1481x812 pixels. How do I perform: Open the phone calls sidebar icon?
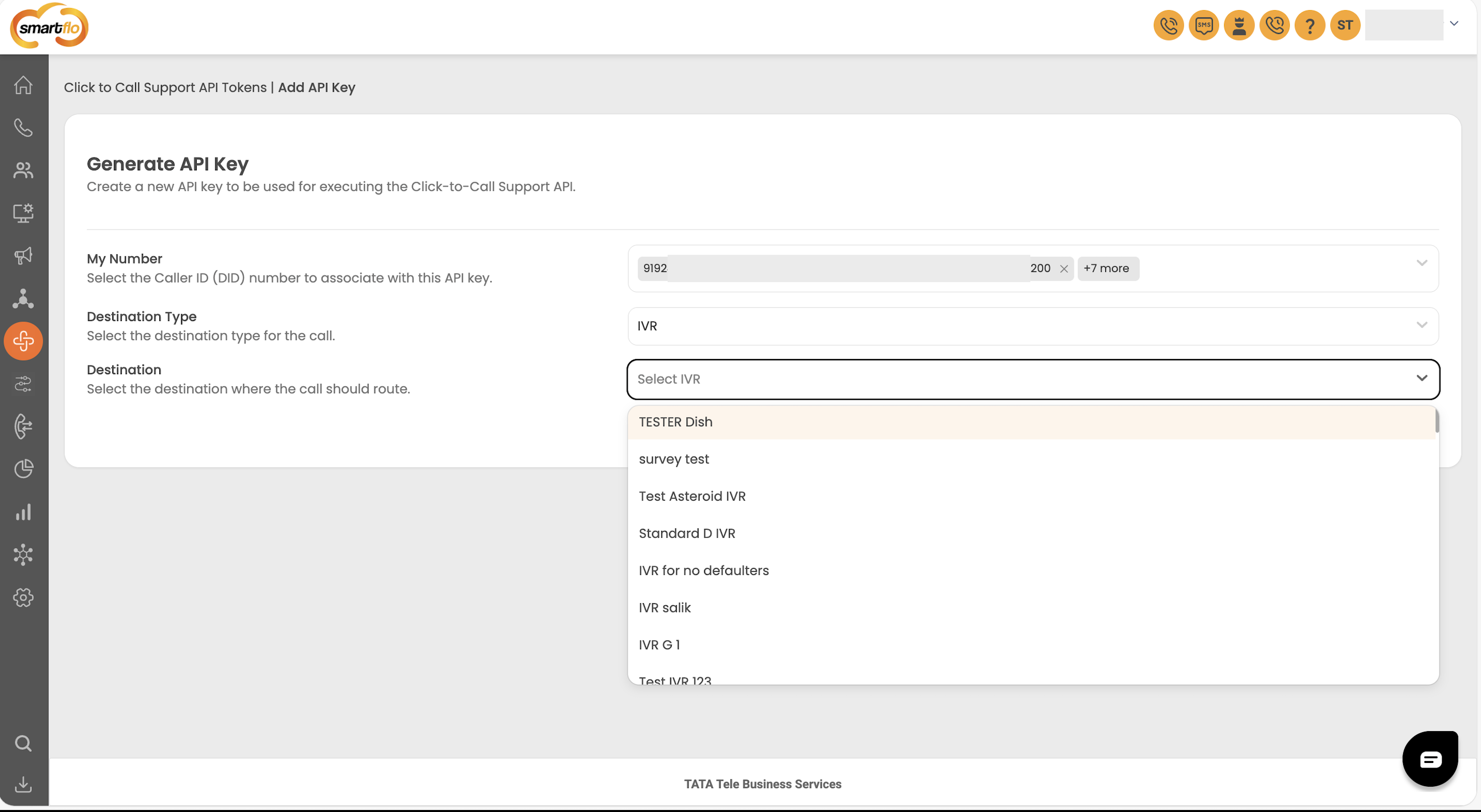pyautogui.click(x=24, y=127)
